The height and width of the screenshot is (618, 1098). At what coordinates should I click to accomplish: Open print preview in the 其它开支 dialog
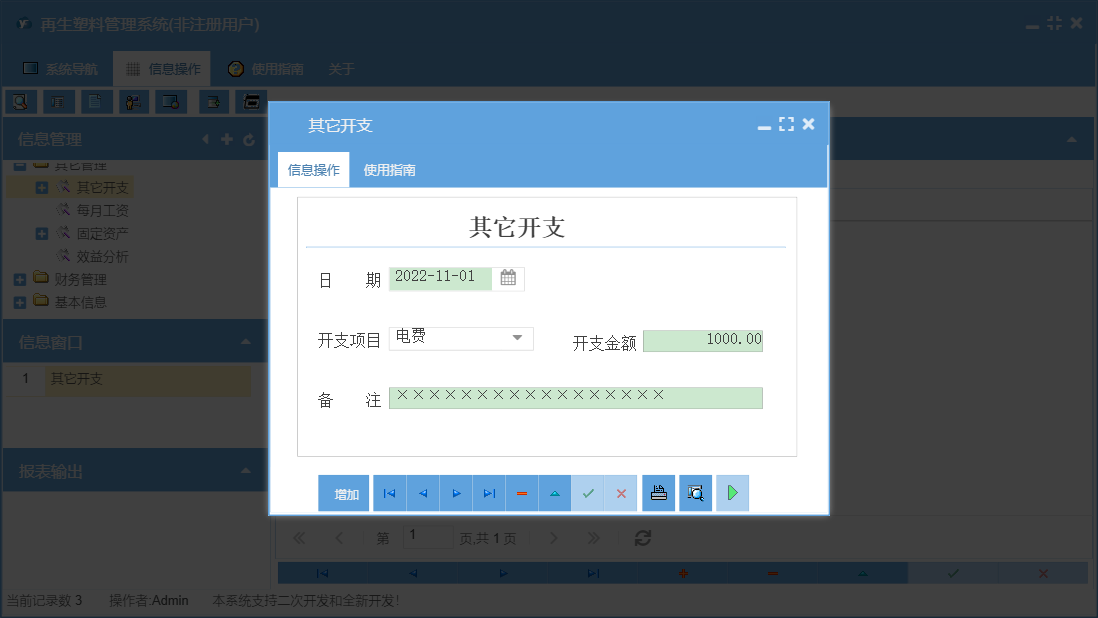coord(695,492)
